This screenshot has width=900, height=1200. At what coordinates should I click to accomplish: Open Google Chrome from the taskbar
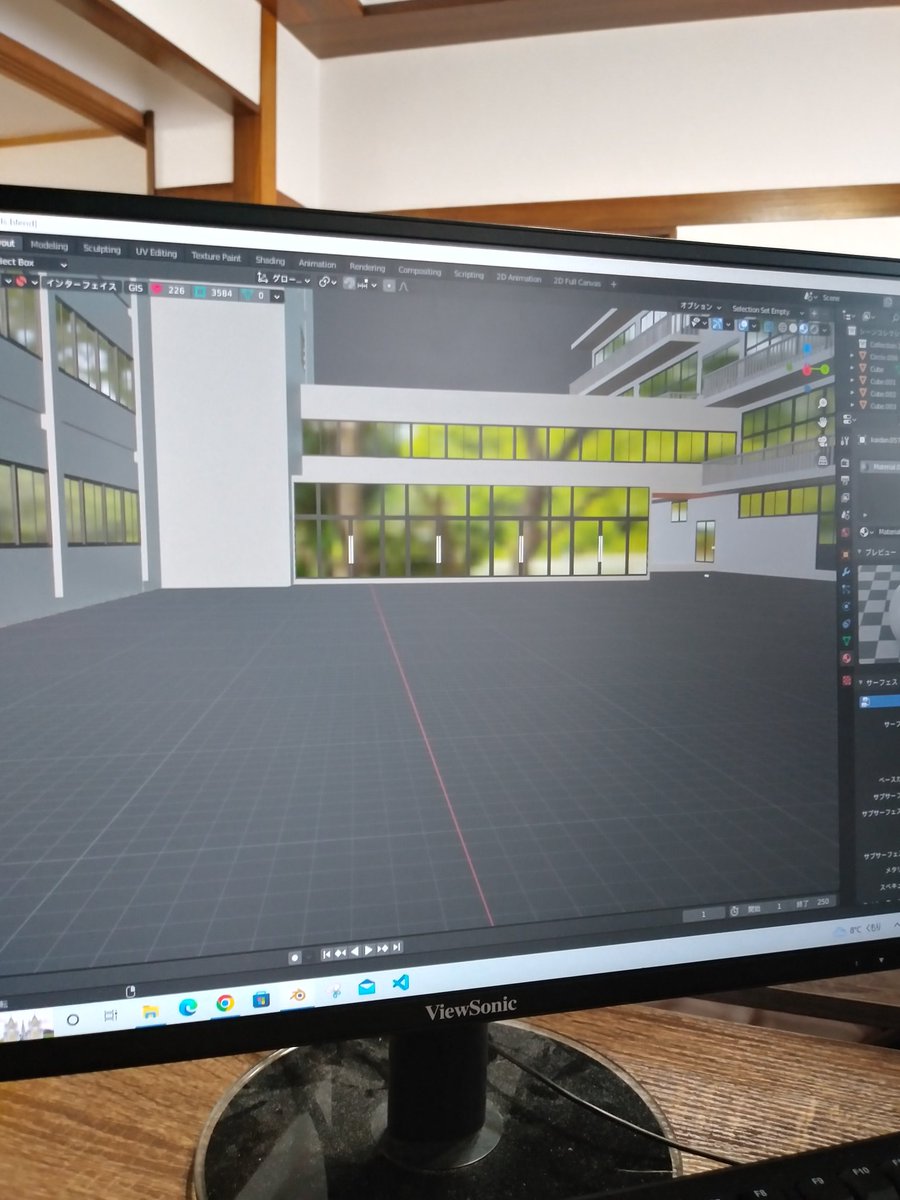(225, 1003)
